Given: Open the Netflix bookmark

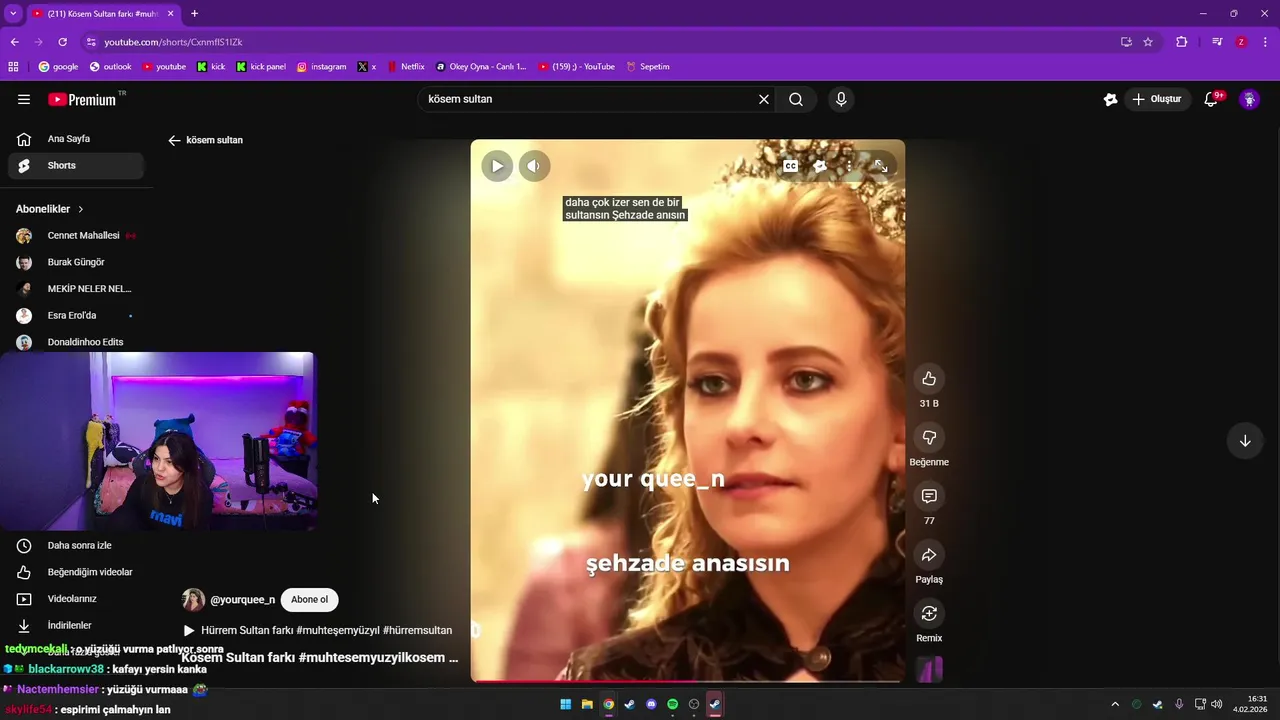Looking at the screenshot, I should pyautogui.click(x=406, y=67).
